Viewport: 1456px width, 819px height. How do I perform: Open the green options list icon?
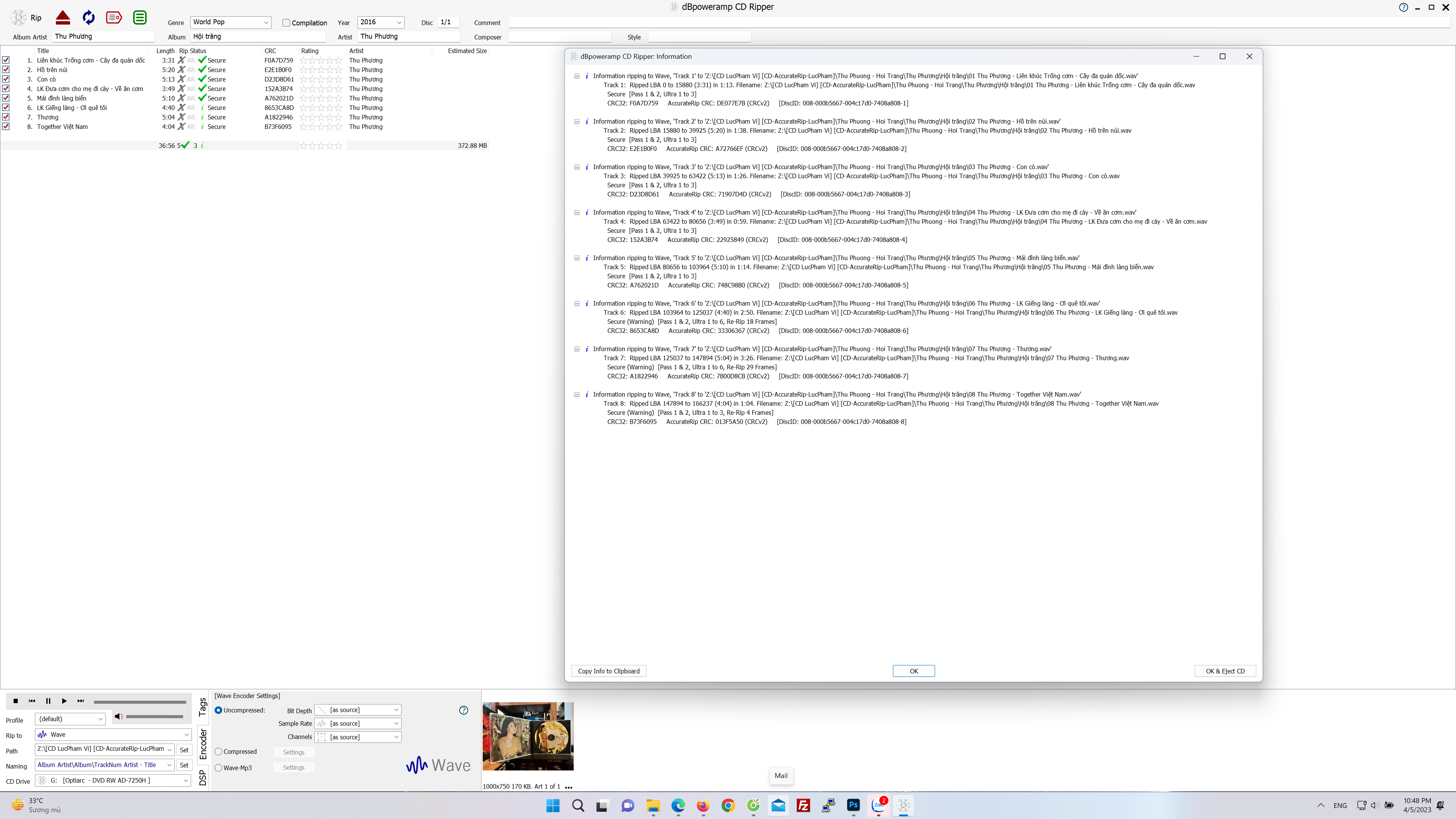(x=140, y=17)
